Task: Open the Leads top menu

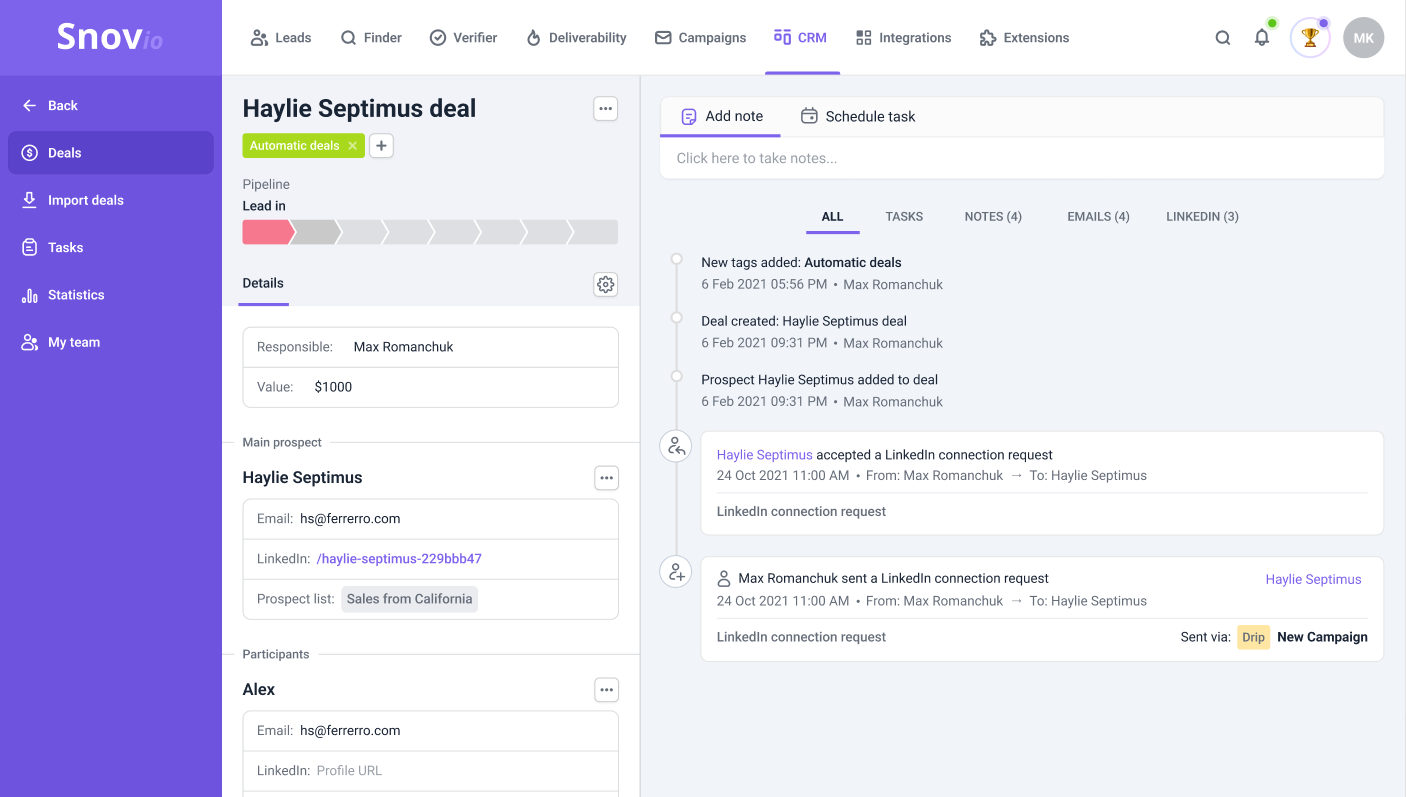Action: point(281,38)
